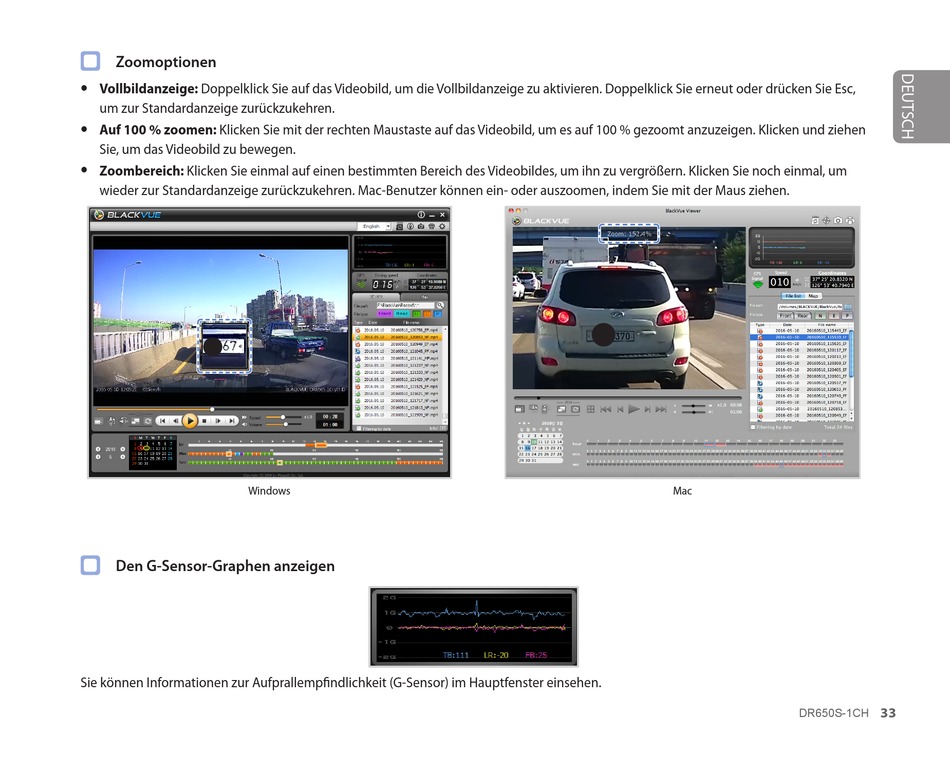Click the camera capture icon in Windows toolbar
Screen dimensions: 950x760
421,227
